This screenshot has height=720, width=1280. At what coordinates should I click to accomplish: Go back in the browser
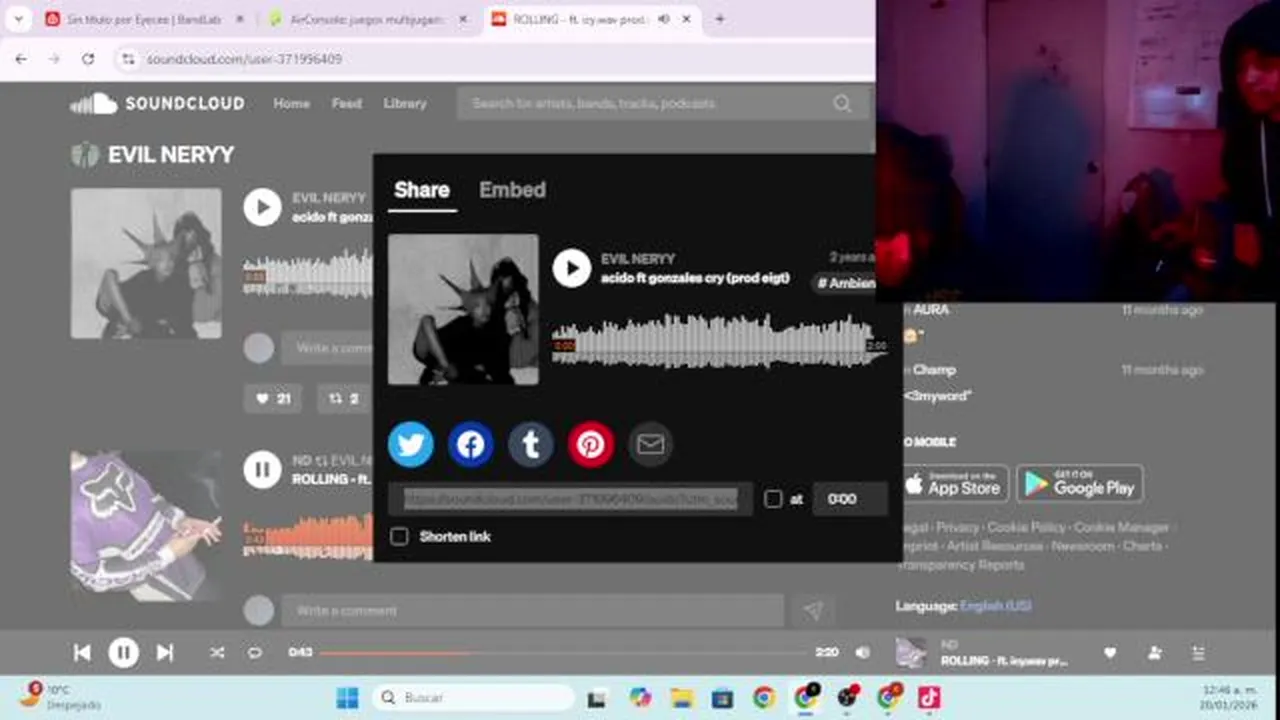(21, 59)
